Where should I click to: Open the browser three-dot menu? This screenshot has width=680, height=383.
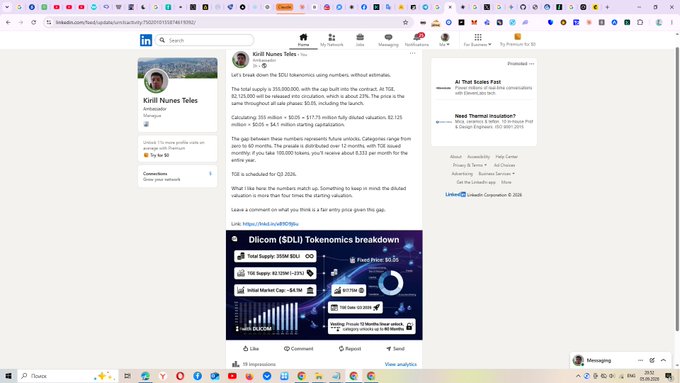coord(673,23)
